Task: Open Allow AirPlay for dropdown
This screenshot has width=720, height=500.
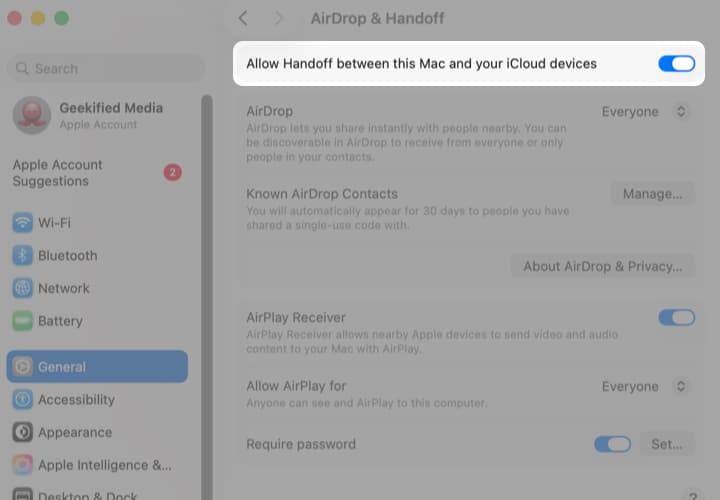Action: [644, 387]
